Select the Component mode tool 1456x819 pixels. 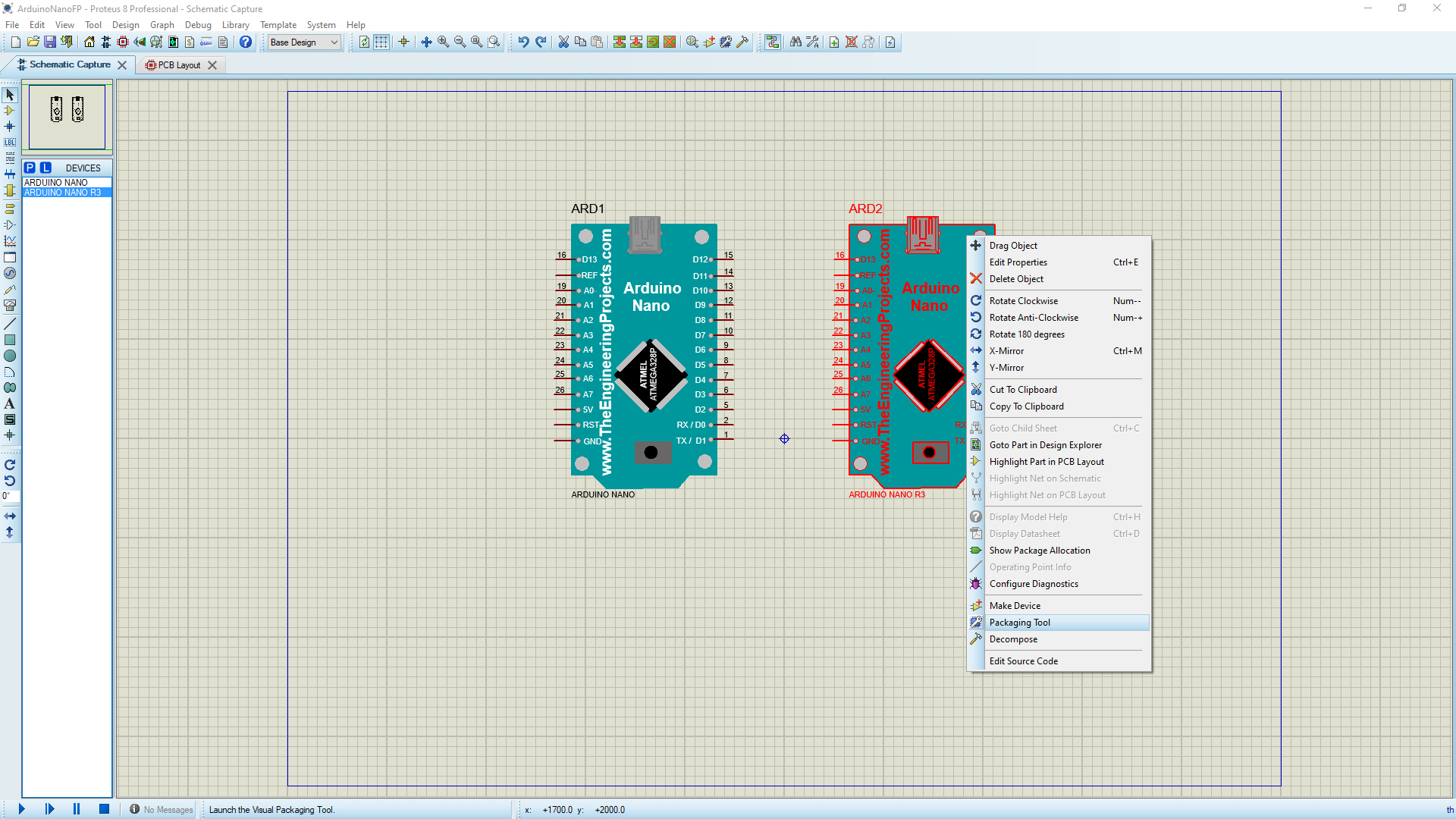pos(10,111)
